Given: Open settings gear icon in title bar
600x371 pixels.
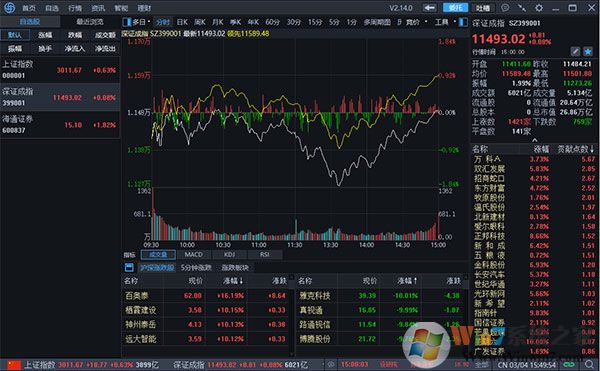Looking at the screenshot, I should pos(539,8).
